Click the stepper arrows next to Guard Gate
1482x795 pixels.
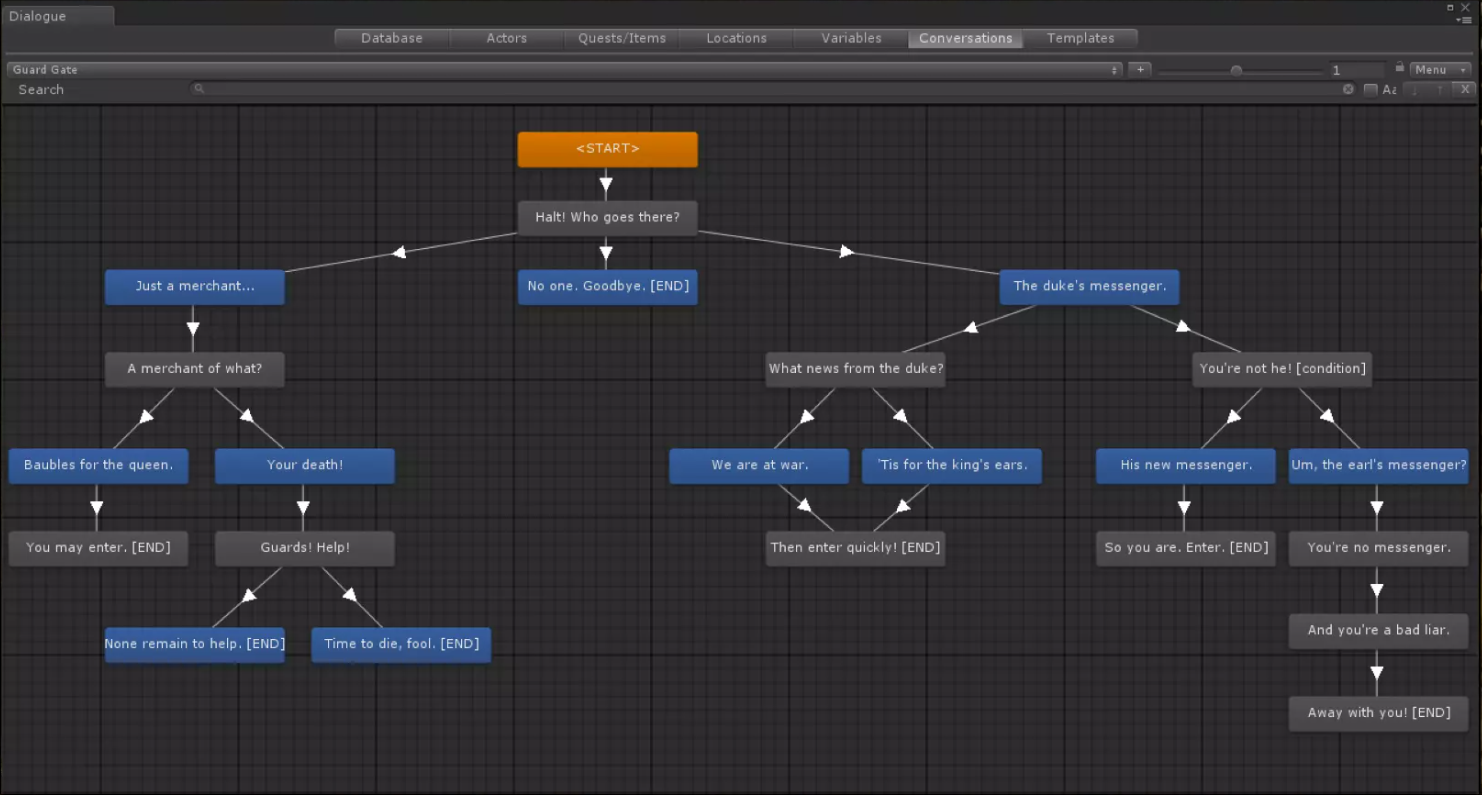[1116, 70]
